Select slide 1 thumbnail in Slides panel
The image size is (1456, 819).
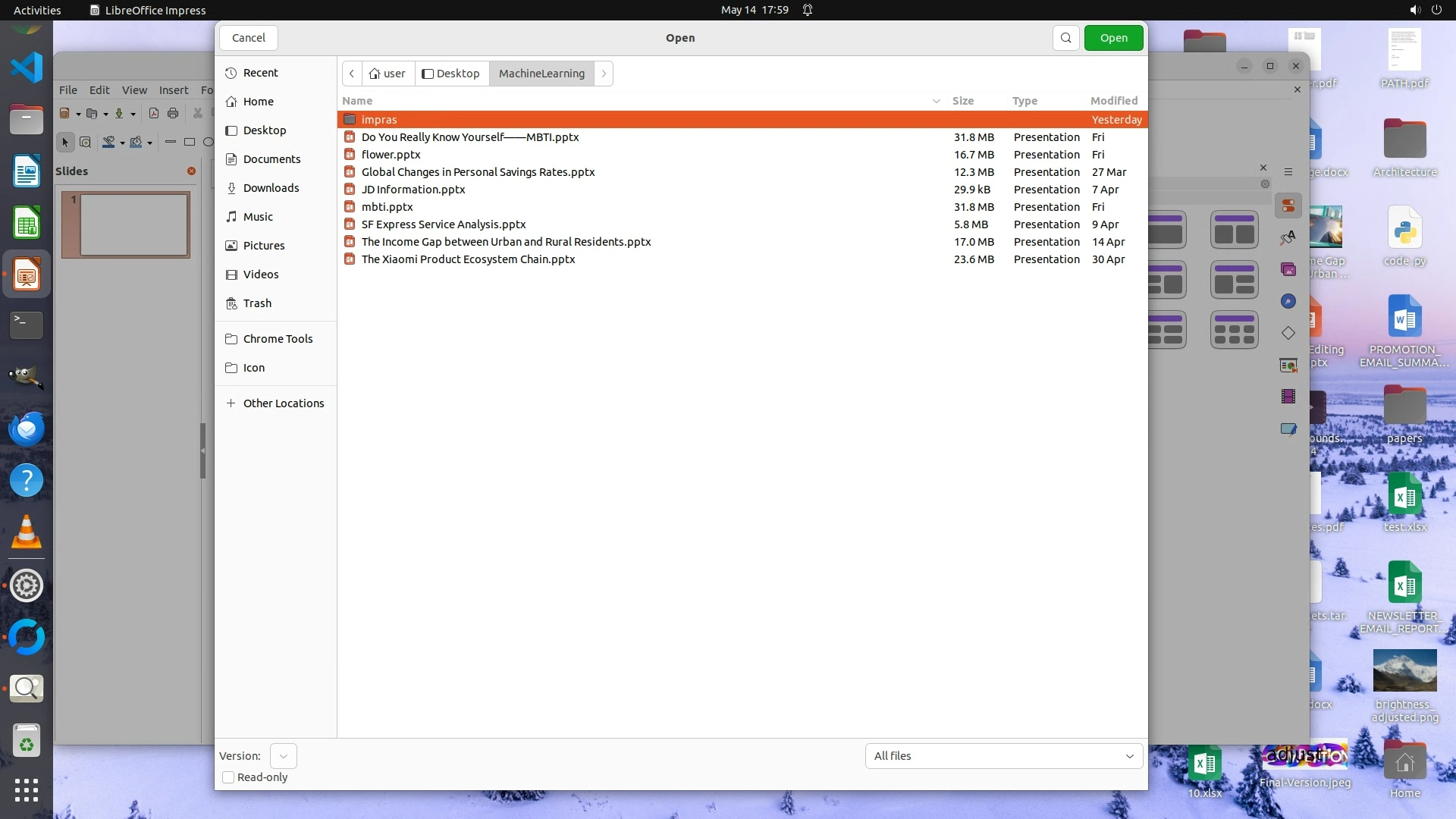click(x=133, y=224)
